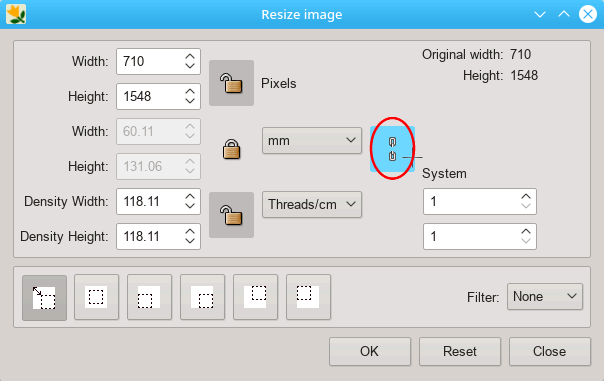Expand the Filter None dropdown
604x381 pixels.
545,297
